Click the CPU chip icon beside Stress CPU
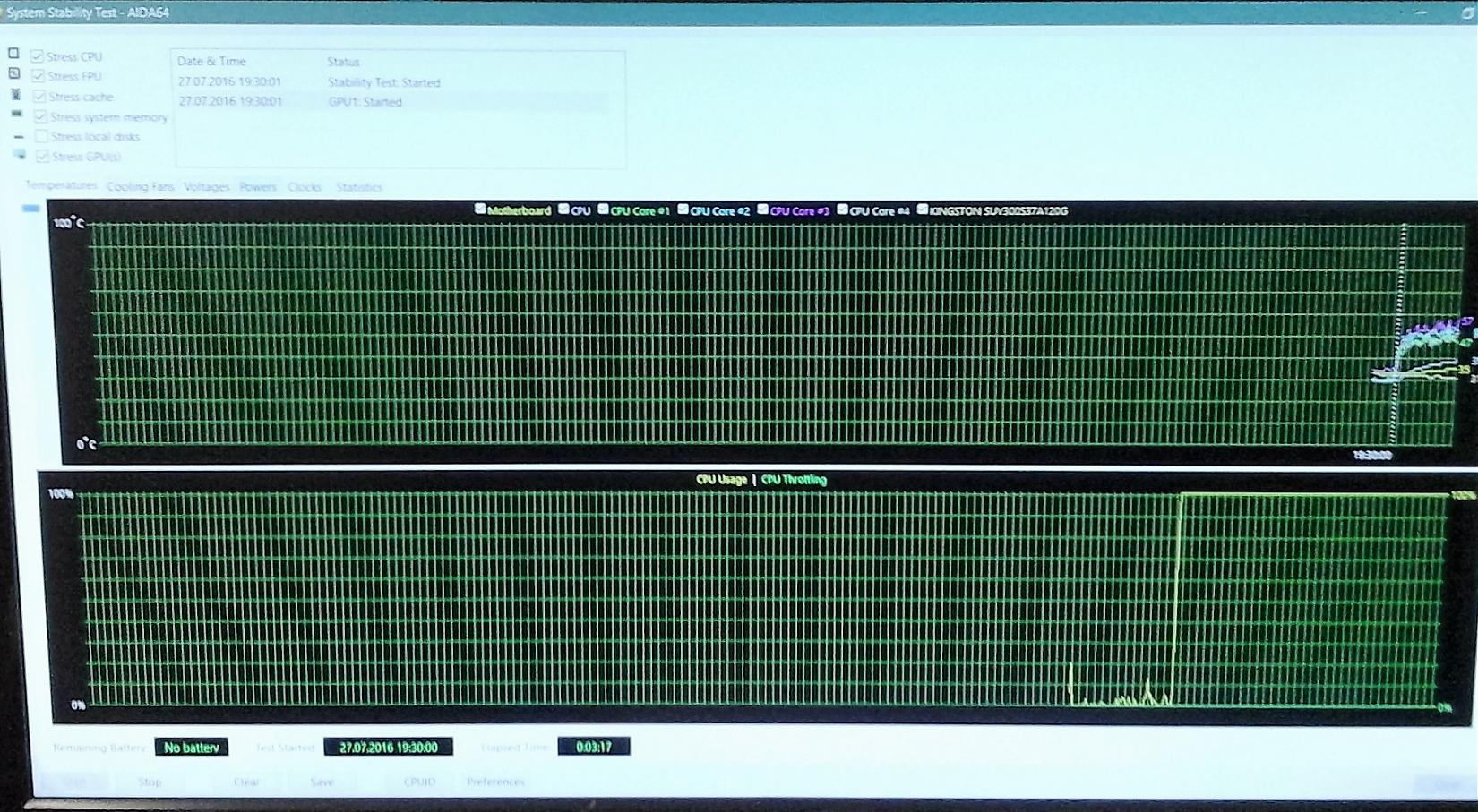Viewport: 1478px width, 812px height. [13, 54]
